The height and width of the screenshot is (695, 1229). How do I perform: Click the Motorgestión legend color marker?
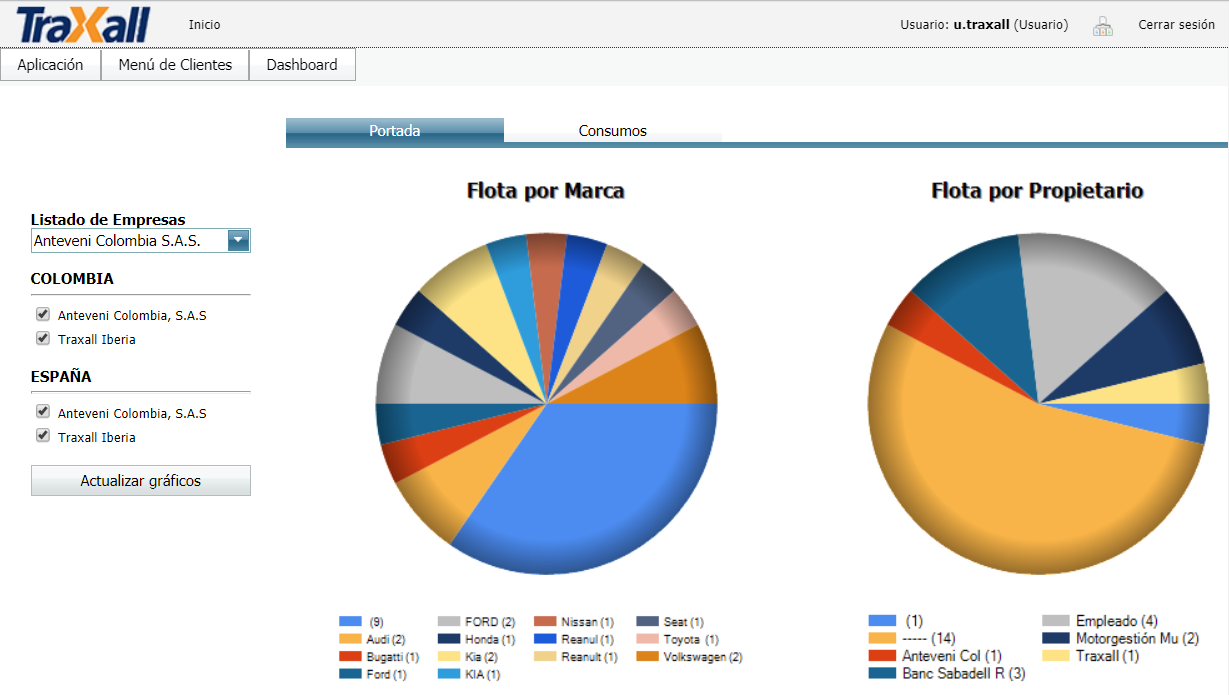tap(1055, 638)
